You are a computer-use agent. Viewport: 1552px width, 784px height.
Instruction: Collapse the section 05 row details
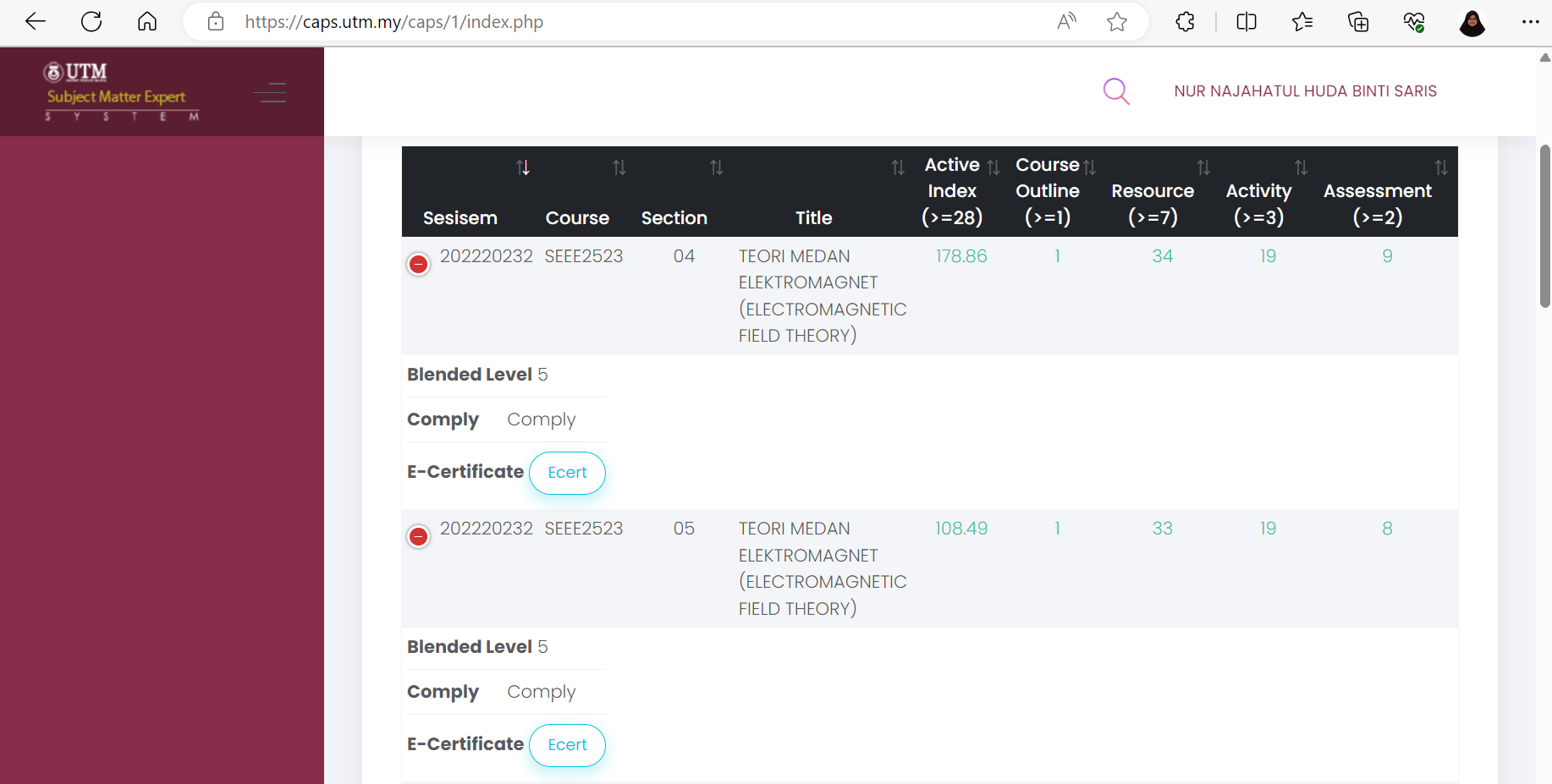[x=418, y=536]
